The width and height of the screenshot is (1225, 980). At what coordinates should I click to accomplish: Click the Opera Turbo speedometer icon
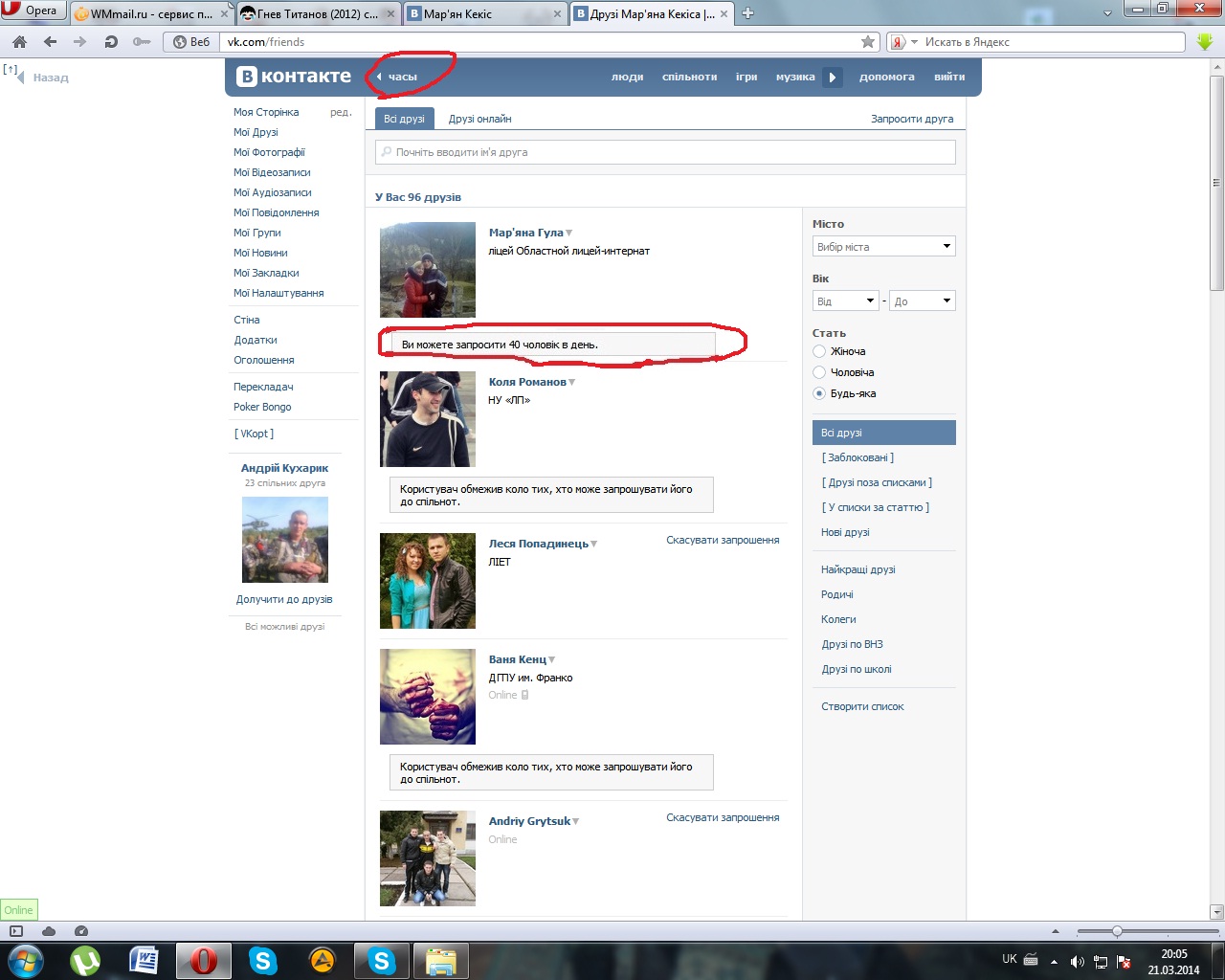pyautogui.click(x=81, y=931)
